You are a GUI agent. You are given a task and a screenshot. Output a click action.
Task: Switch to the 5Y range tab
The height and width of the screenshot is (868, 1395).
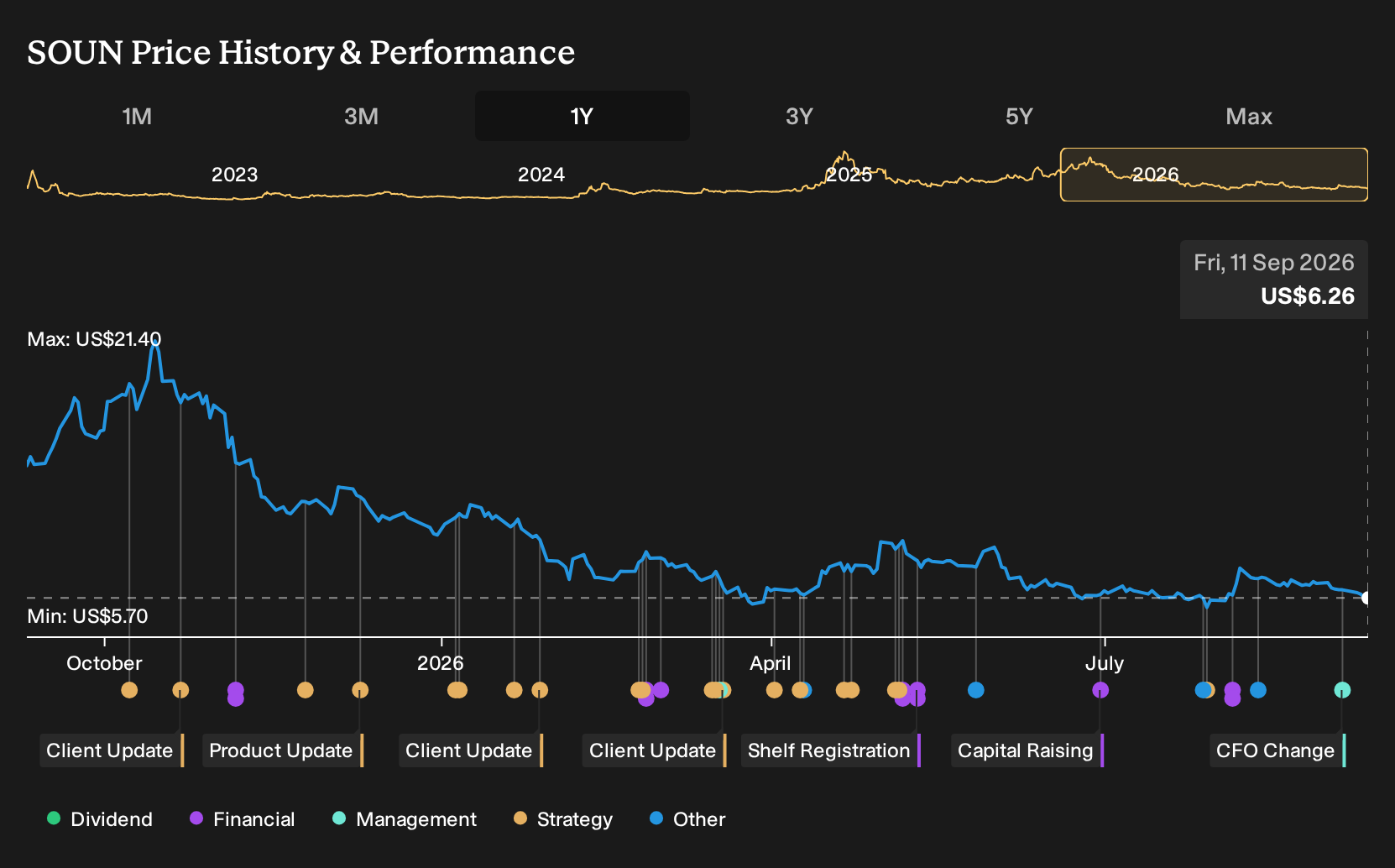tap(1019, 116)
